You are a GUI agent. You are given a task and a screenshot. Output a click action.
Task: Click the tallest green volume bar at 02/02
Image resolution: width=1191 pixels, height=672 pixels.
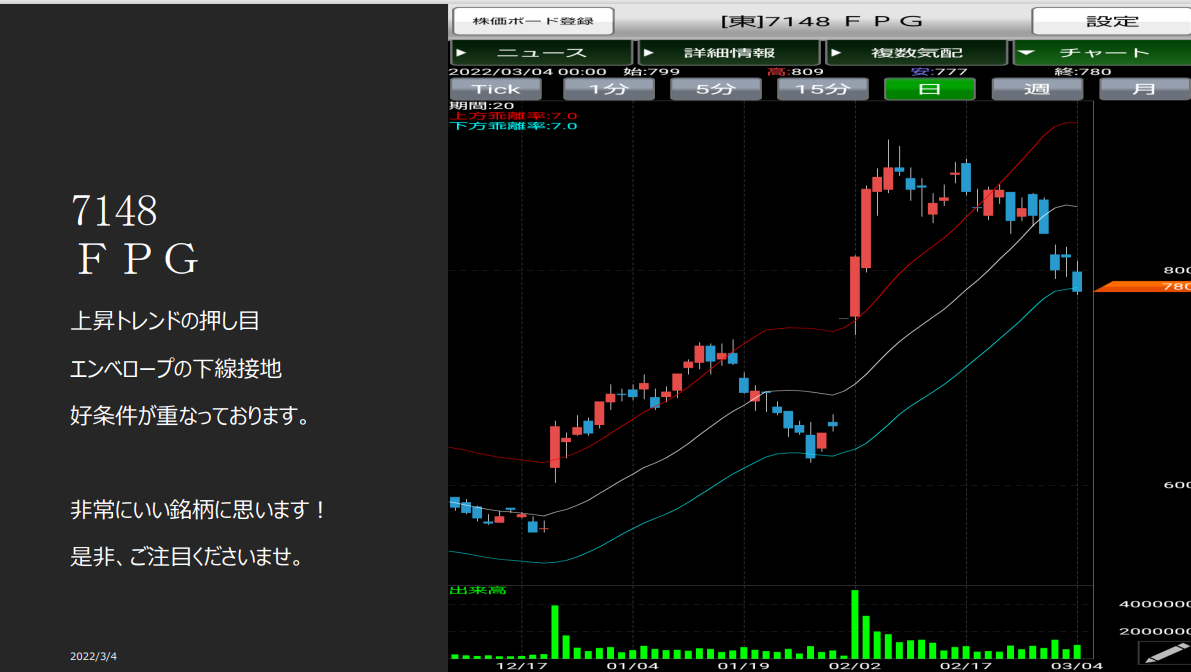(x=855, y=624)
